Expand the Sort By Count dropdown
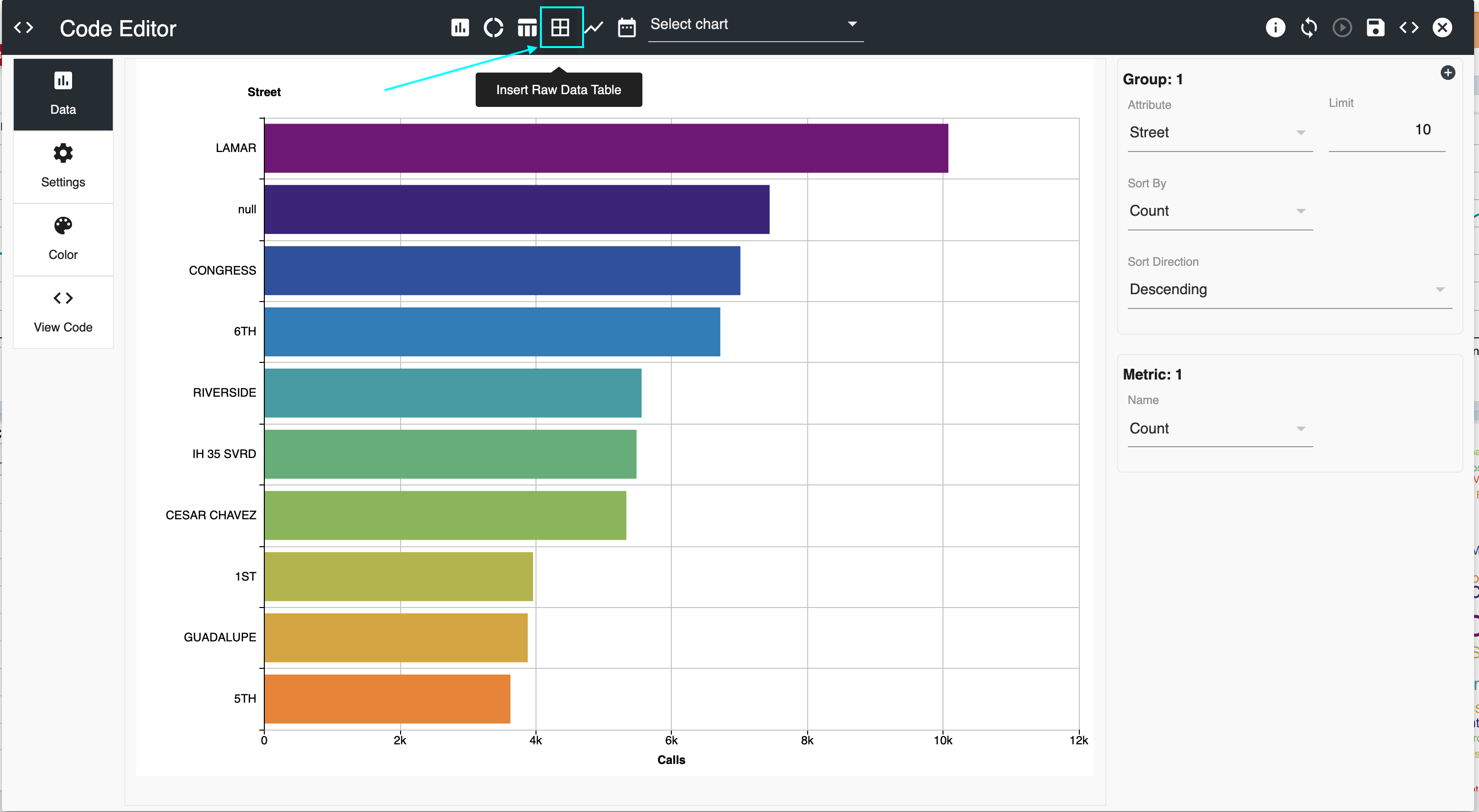 1220,211
